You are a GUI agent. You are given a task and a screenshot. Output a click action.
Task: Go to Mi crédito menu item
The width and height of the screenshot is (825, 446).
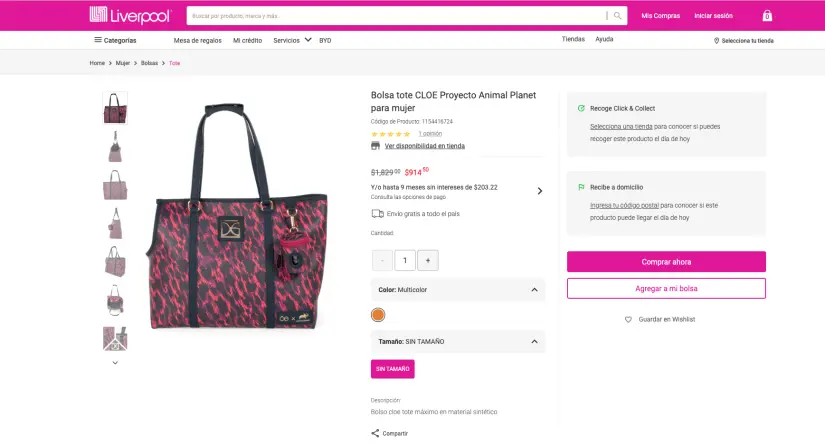(x=247, y=40)
